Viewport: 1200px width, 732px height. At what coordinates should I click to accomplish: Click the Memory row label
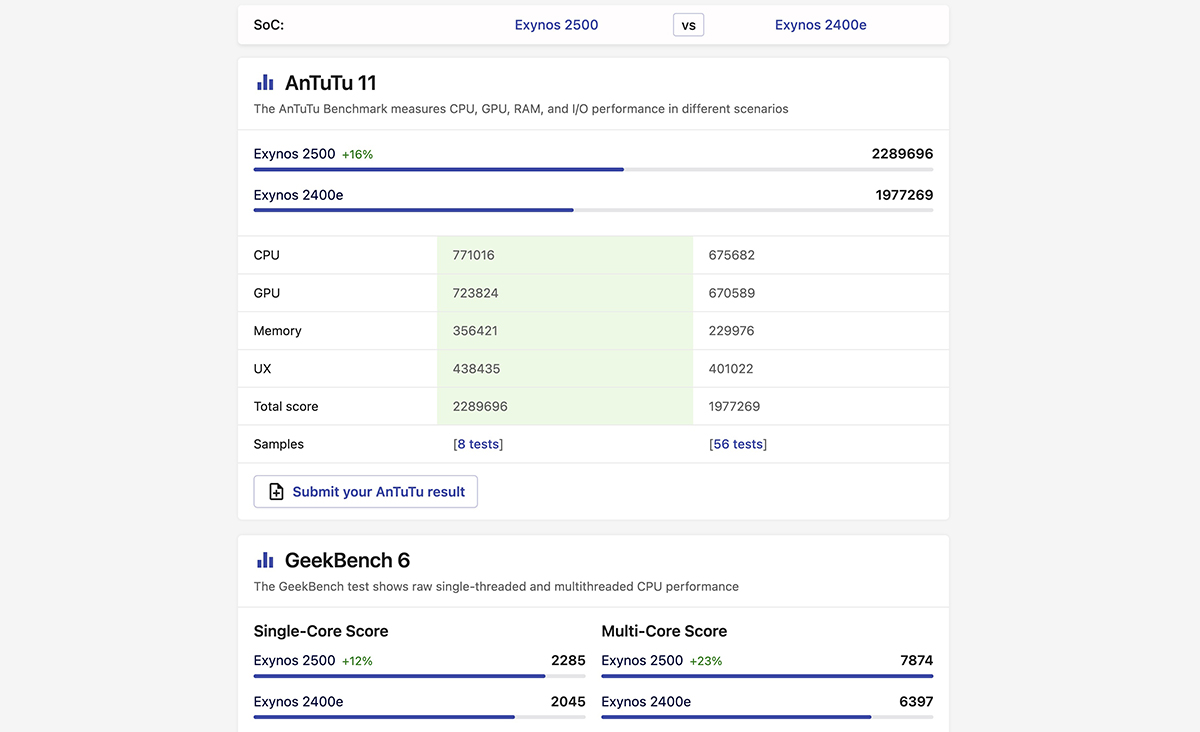[x=278, y=331]
